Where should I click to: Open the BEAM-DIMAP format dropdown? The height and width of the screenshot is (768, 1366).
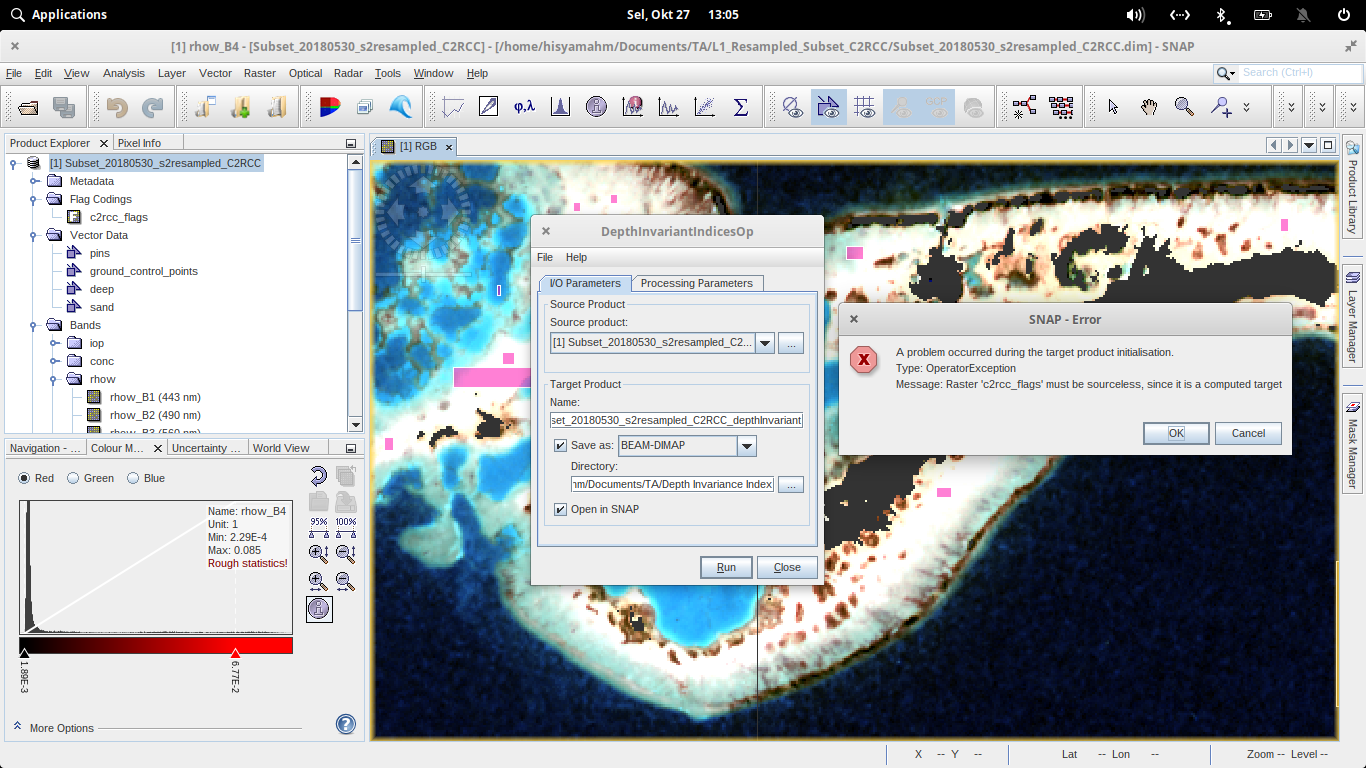point(746,446)
